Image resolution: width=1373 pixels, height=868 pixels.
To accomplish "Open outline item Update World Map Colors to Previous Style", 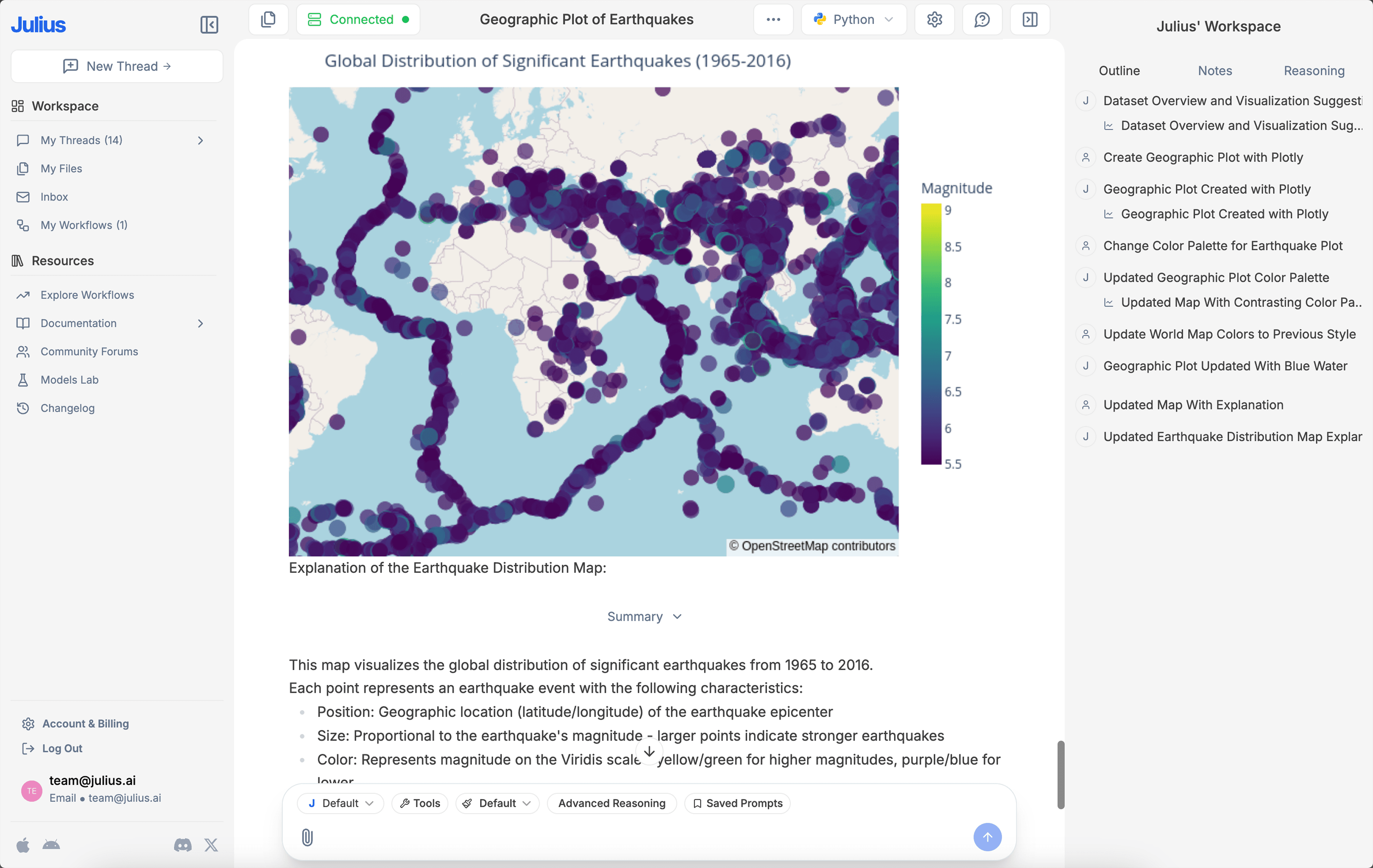I will point(1229,334).
